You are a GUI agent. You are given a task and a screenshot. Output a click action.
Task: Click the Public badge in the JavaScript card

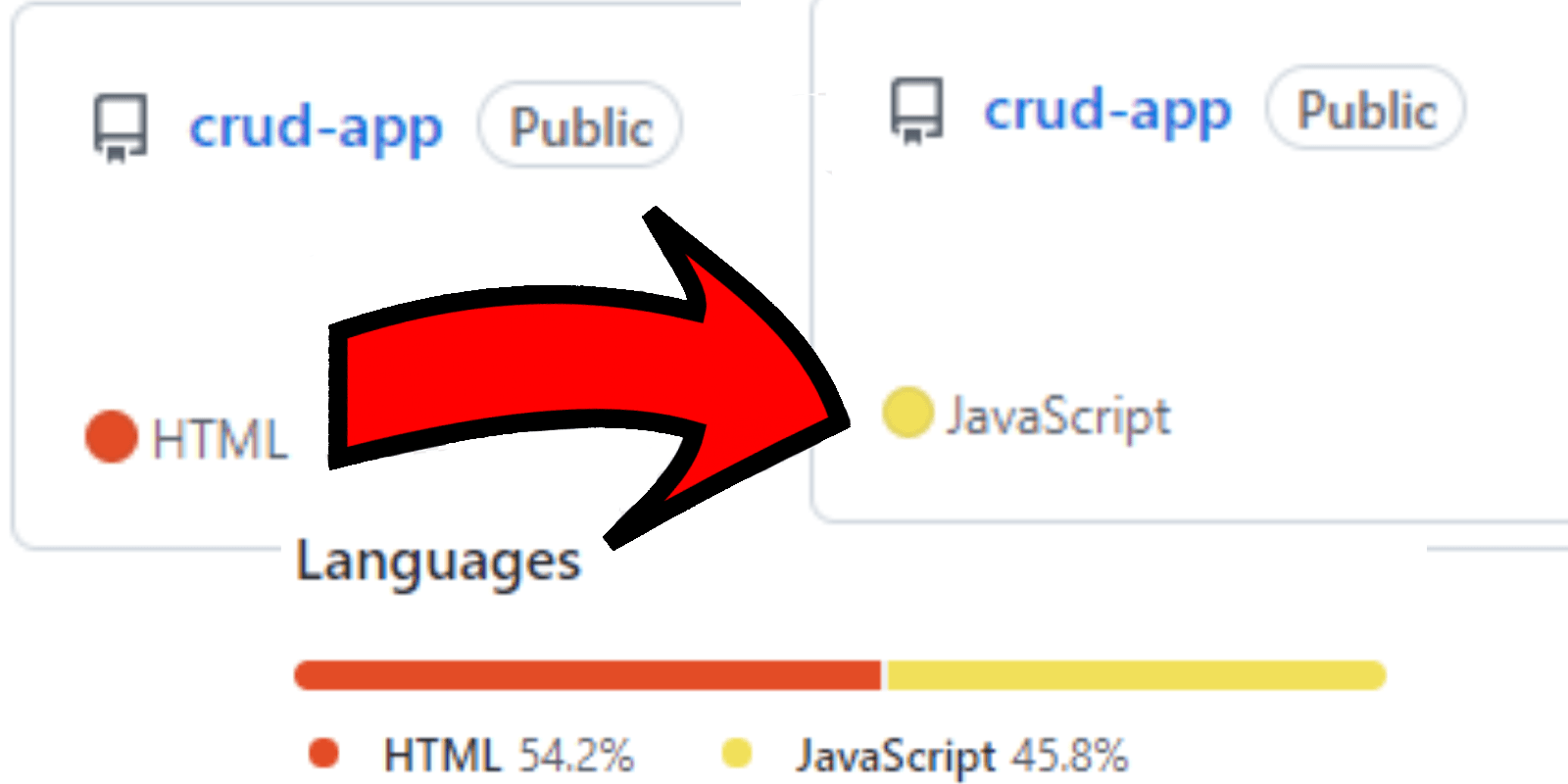point(1366,110)
